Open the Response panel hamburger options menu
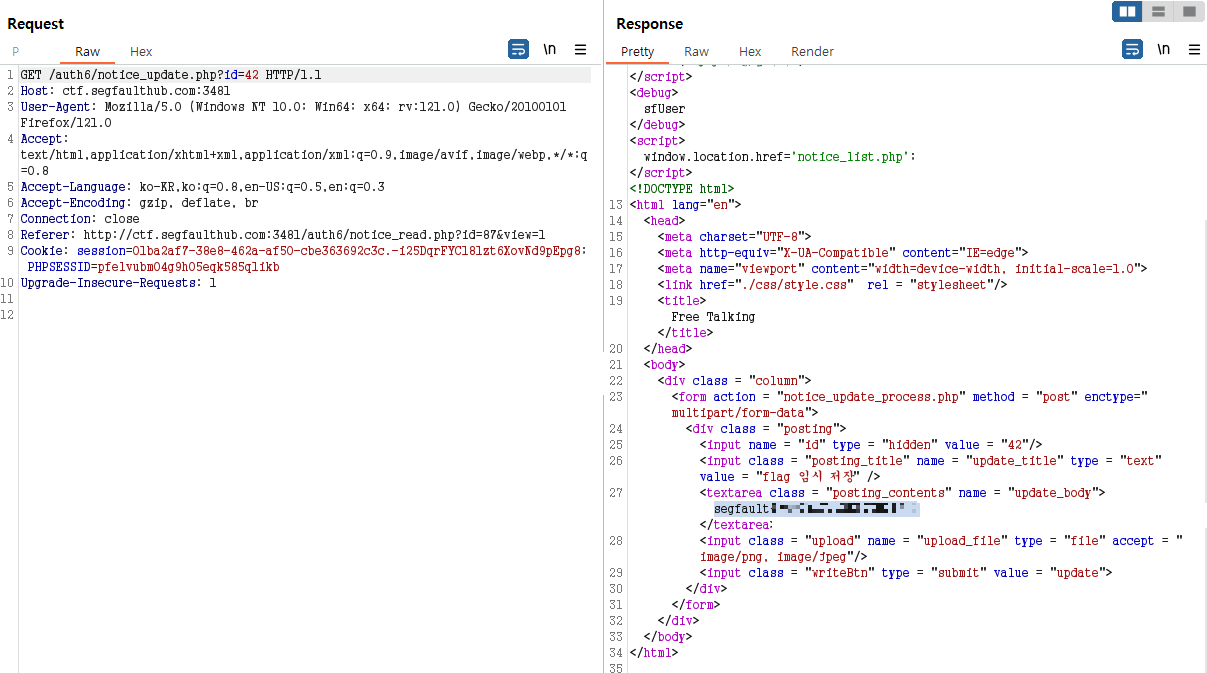Viewport: 1207px width, 673px height. click(1195, 49)
